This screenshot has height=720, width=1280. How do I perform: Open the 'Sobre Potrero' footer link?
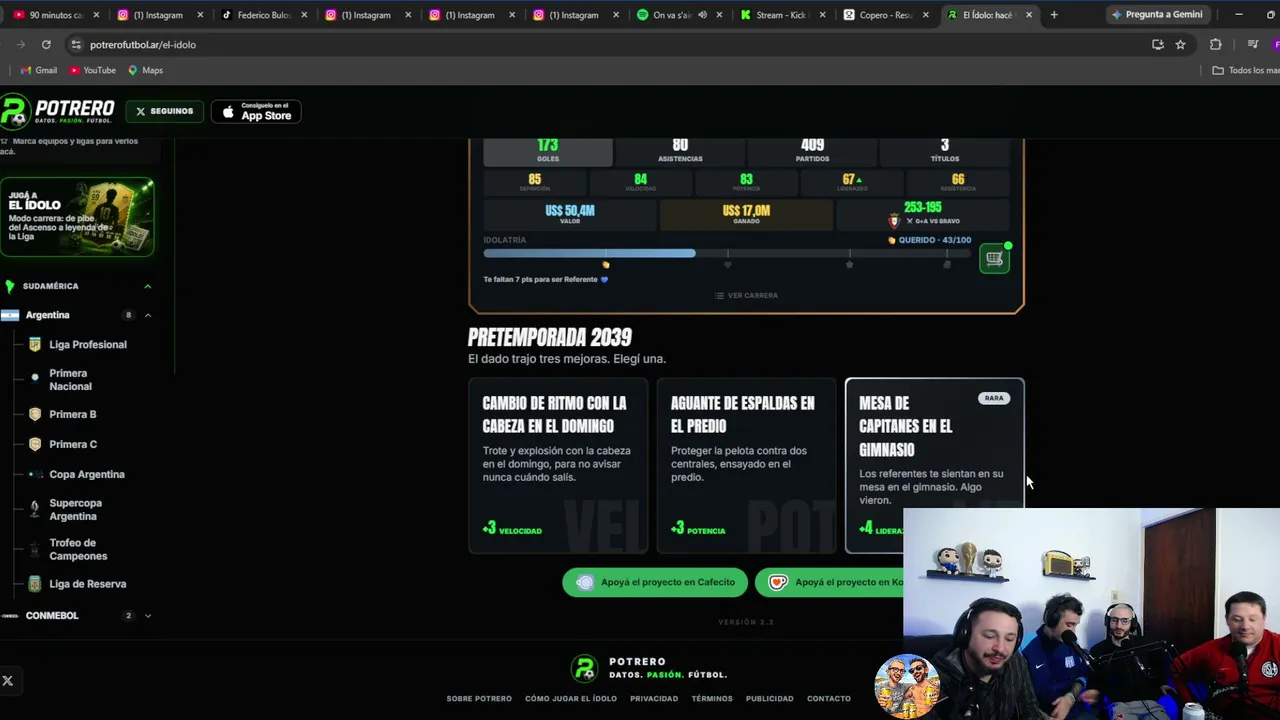[x=479, y=699]
